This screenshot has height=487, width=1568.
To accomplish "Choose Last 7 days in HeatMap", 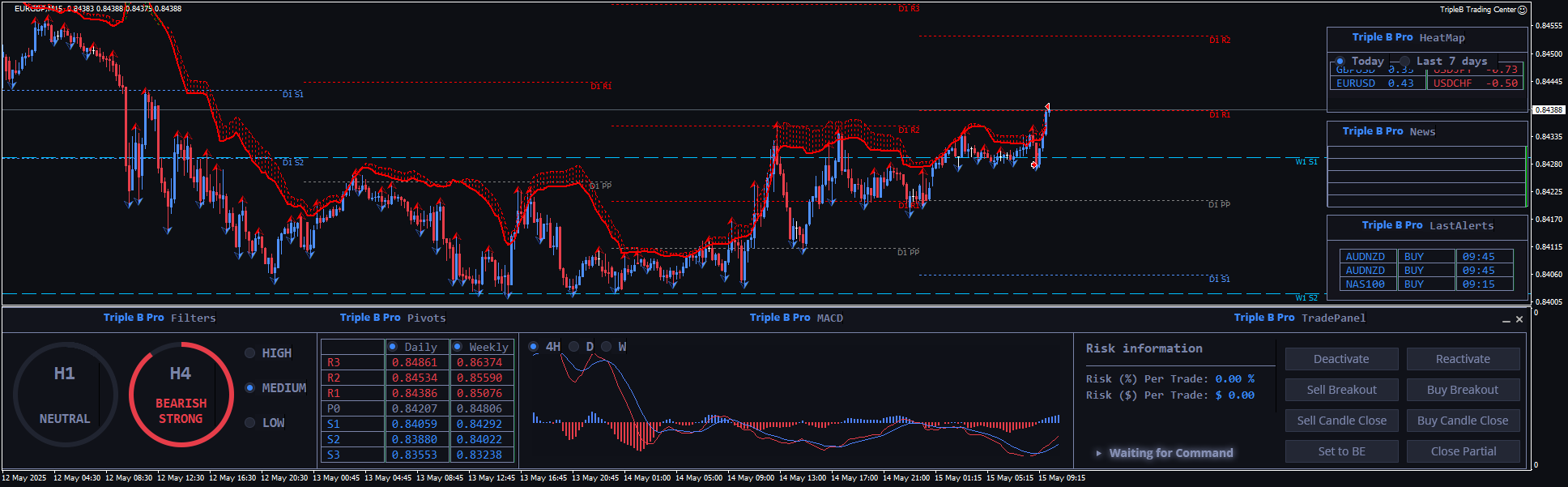I will (1404, 62).
